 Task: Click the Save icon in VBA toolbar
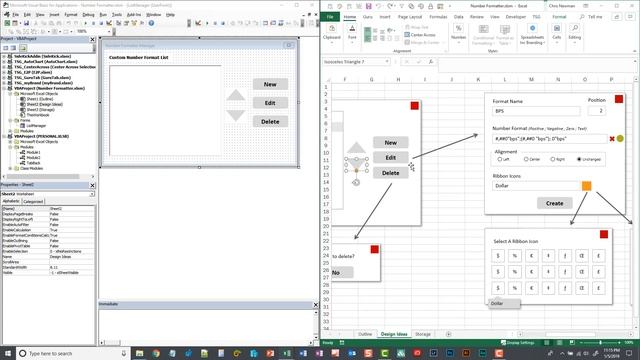tap(27, 23)
